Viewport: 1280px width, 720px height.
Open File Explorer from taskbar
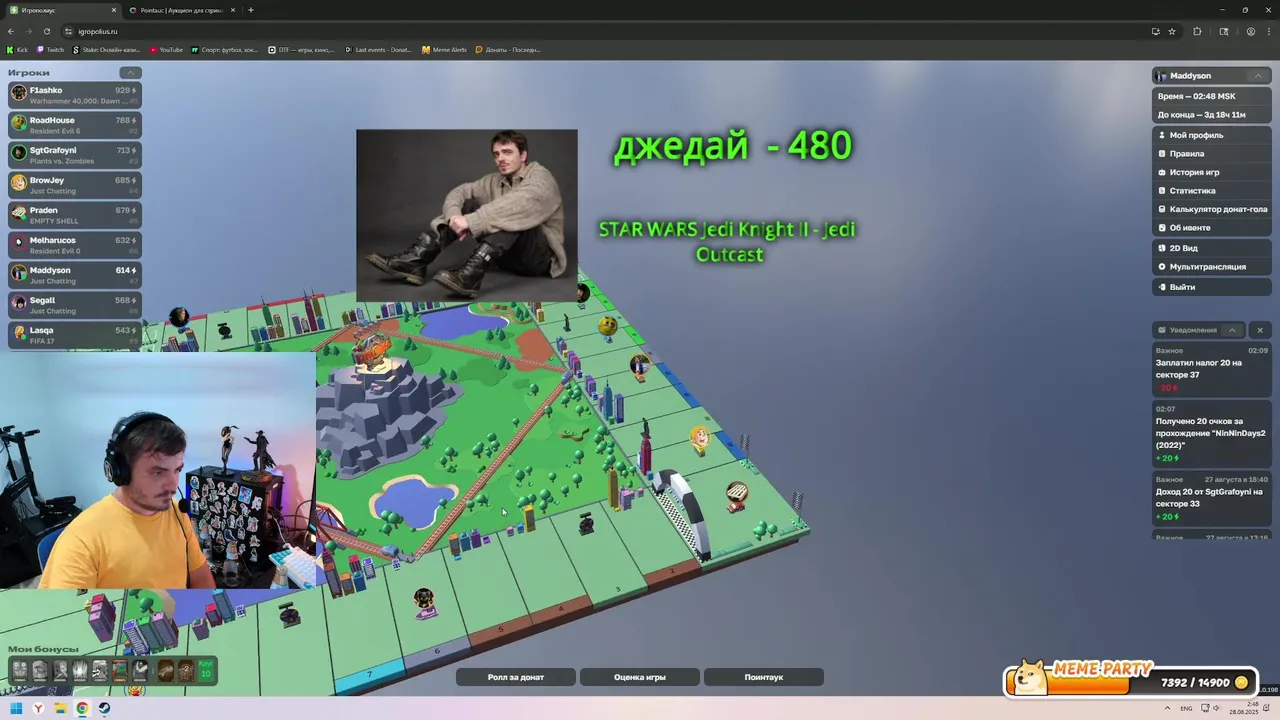coord(60,708)
